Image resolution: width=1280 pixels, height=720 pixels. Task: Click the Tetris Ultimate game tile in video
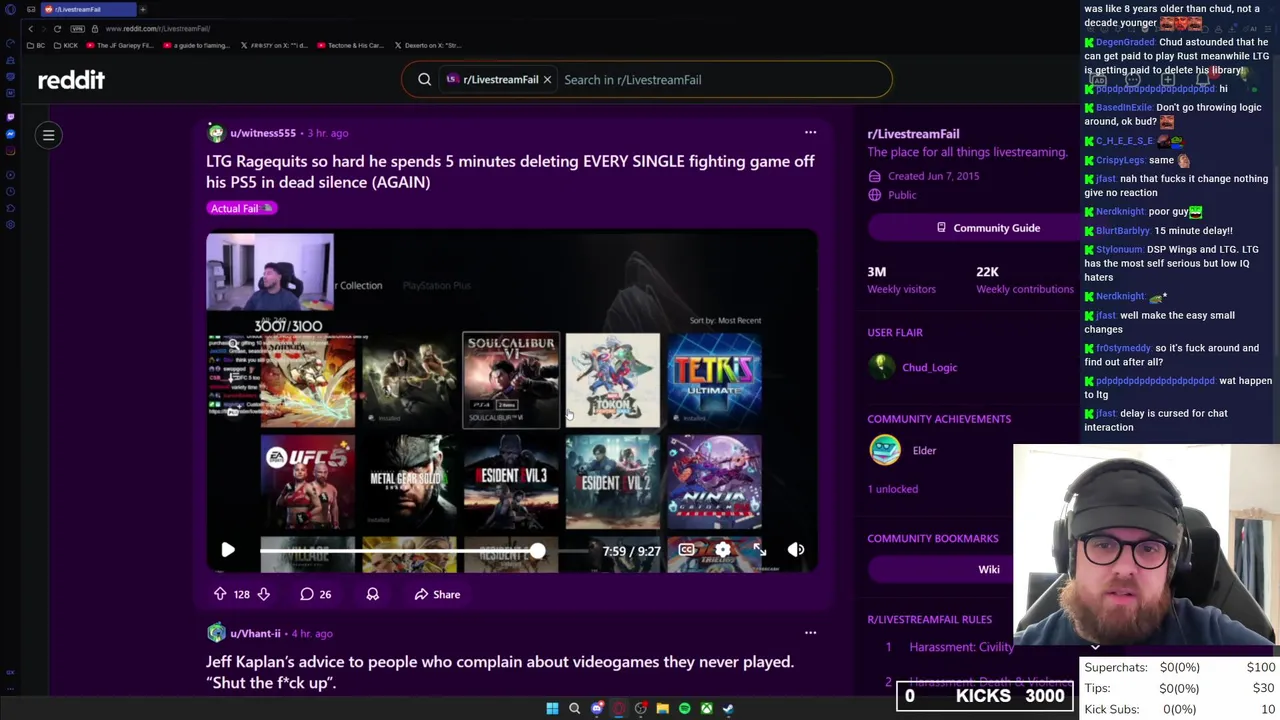pyautogui.click(x=714, y=380)
